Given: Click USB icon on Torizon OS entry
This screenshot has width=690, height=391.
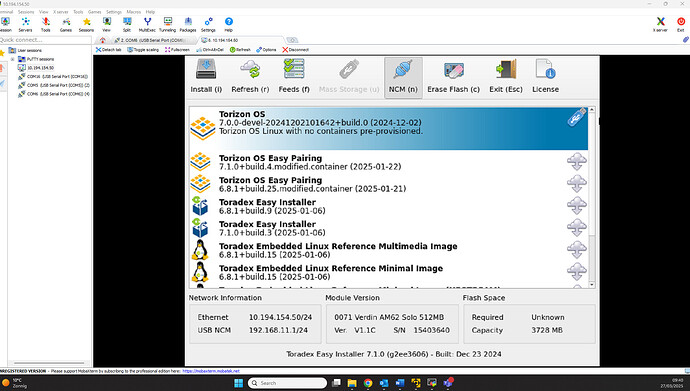Looking at the screenshot, I should click(x=577, y=117).
